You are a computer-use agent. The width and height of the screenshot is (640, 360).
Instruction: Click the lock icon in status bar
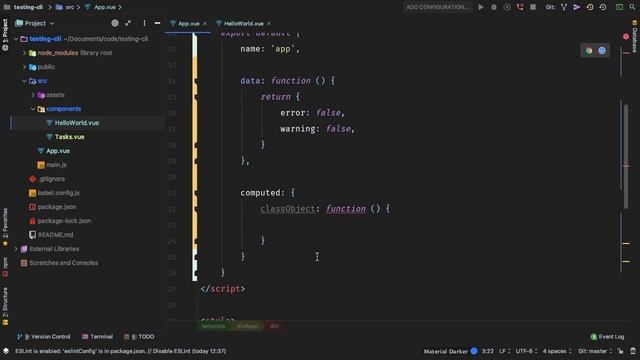pos(620,351)
